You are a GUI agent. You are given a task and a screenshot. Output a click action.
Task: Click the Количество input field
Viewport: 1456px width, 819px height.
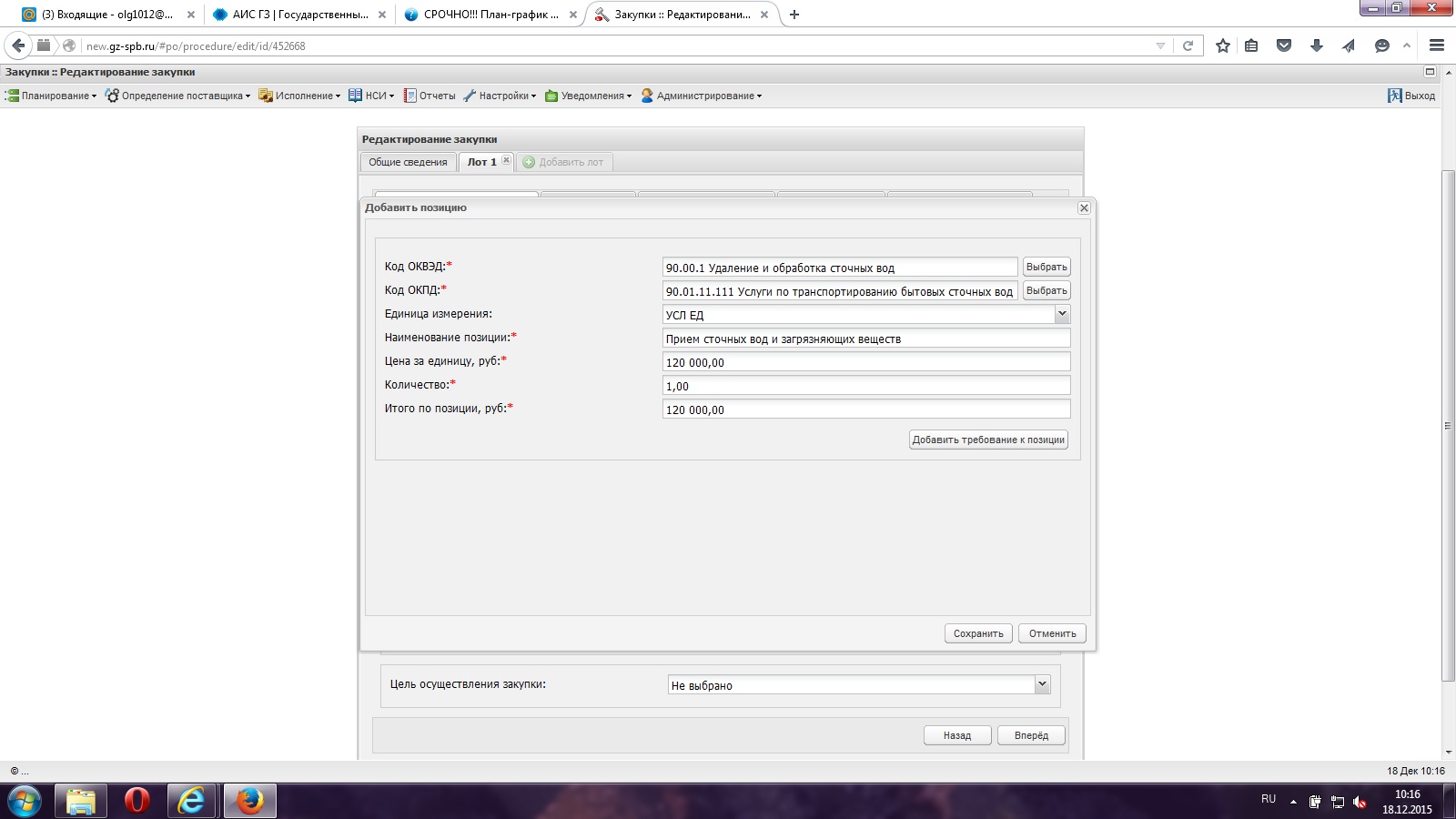point(866,386)
